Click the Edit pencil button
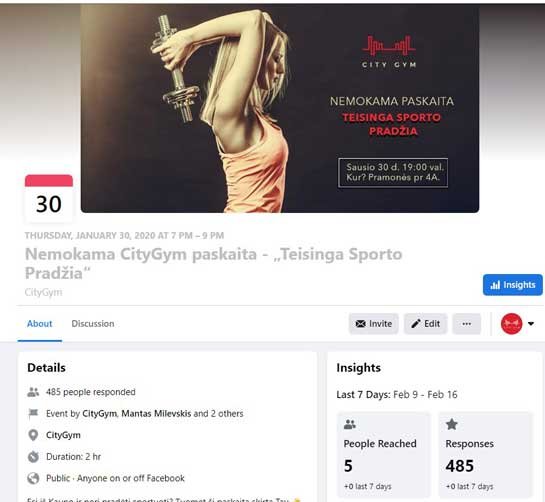This screenshot has width=545, height=502. pyautogui.click(x=425, y=324)
